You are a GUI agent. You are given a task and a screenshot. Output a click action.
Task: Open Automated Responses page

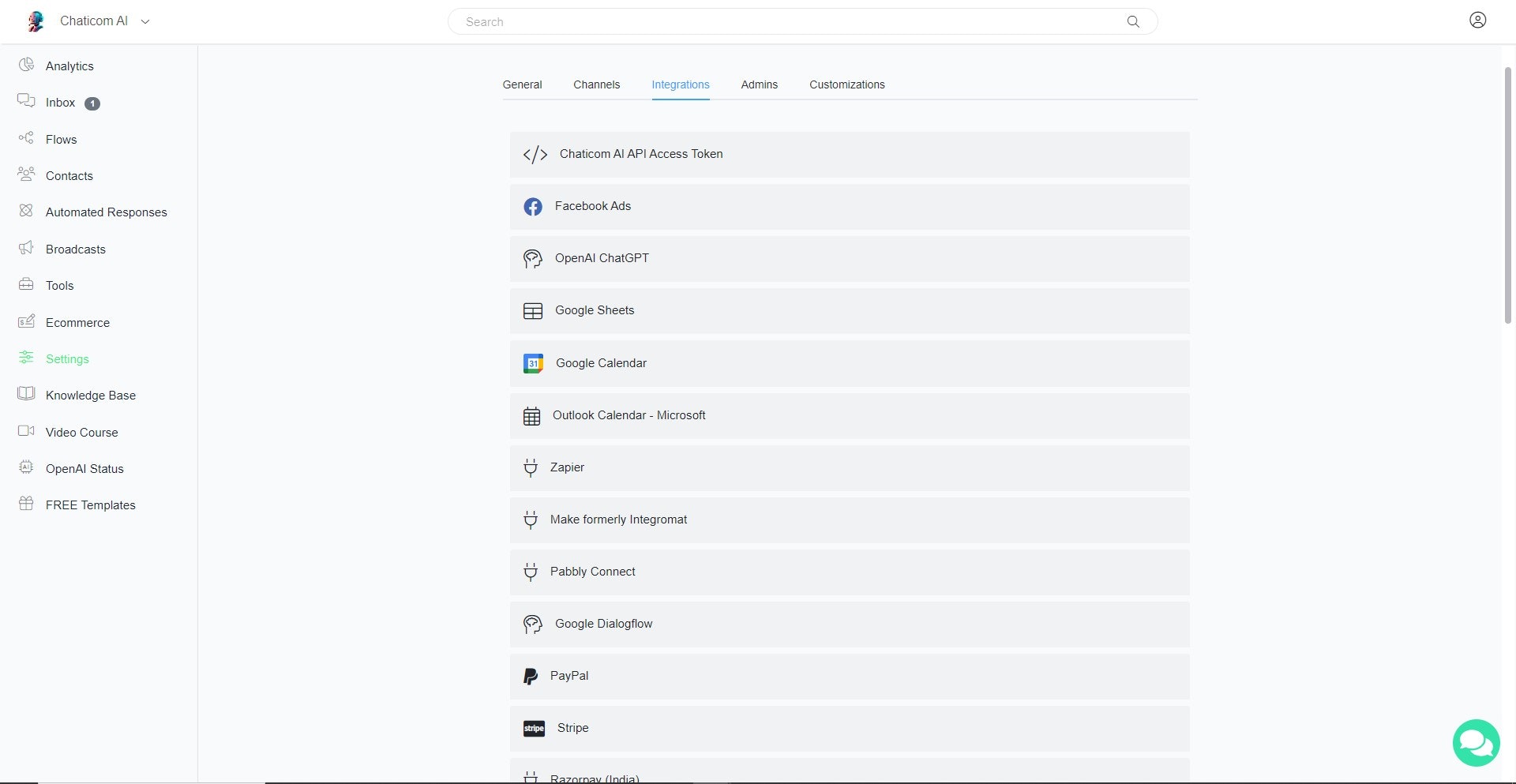point(107,212)
